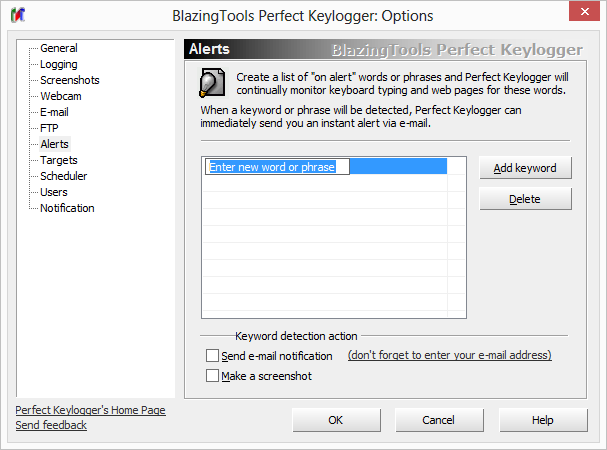The width and height of the screenshot is (607, 450).
Task: Open the FTP settings page
Action: click(x=49, y=128)
